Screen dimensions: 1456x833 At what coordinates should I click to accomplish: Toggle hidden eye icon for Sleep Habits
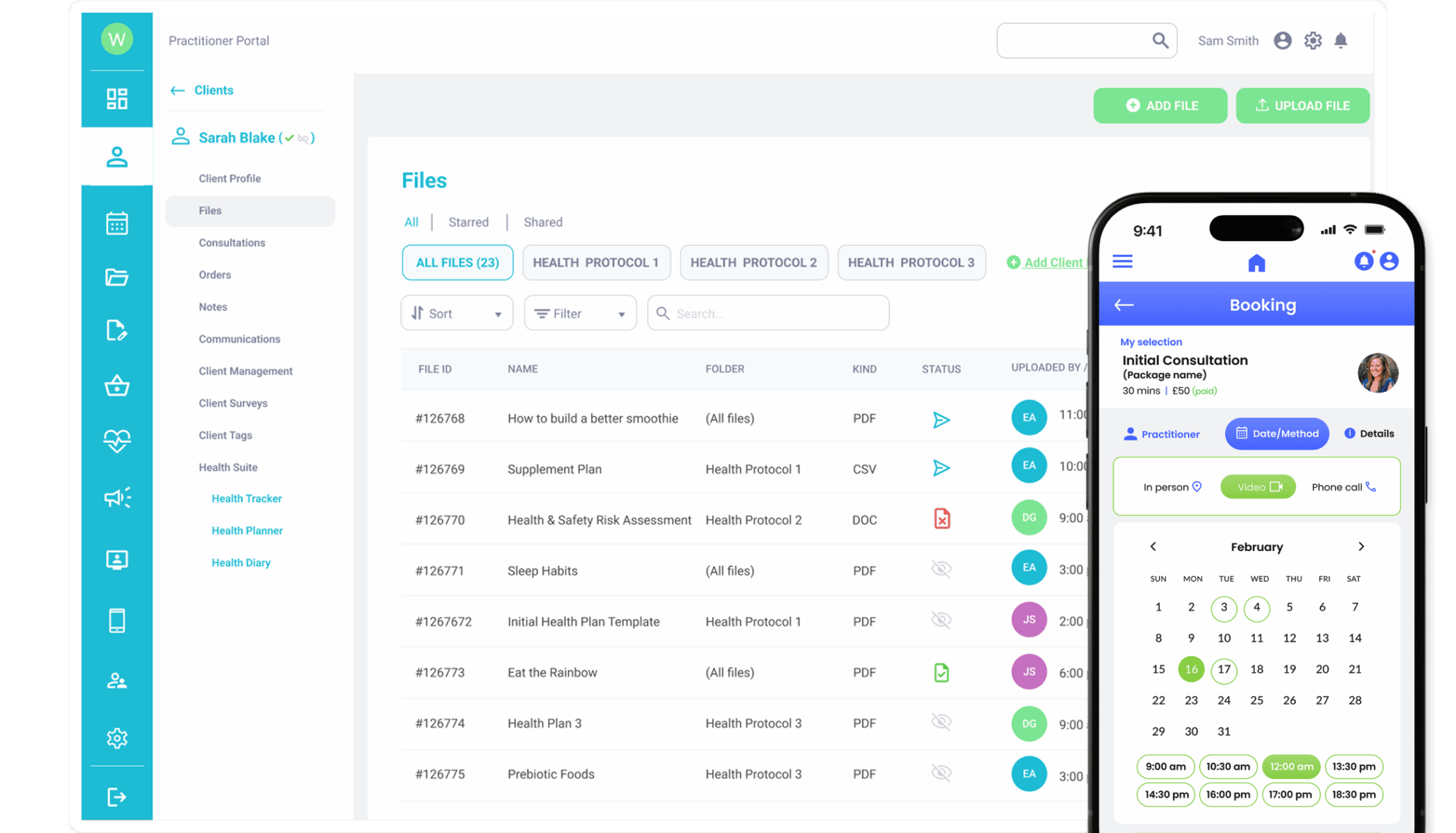pyautogui.click(x=940, y=569)
